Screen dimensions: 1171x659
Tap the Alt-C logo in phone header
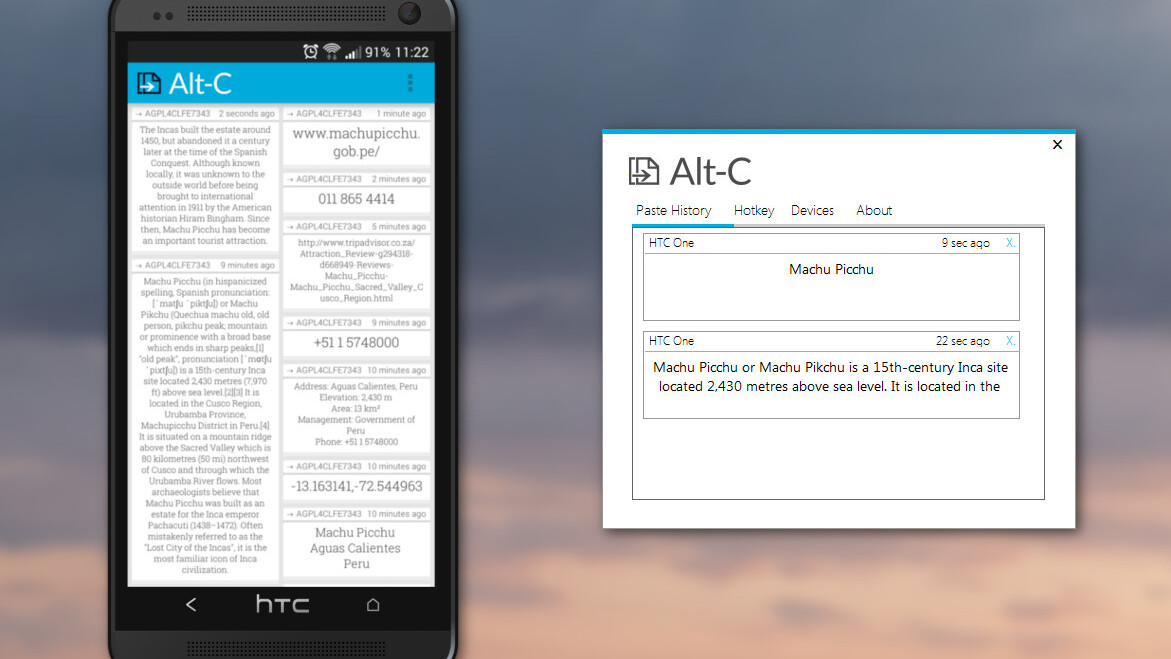(150, 83)
